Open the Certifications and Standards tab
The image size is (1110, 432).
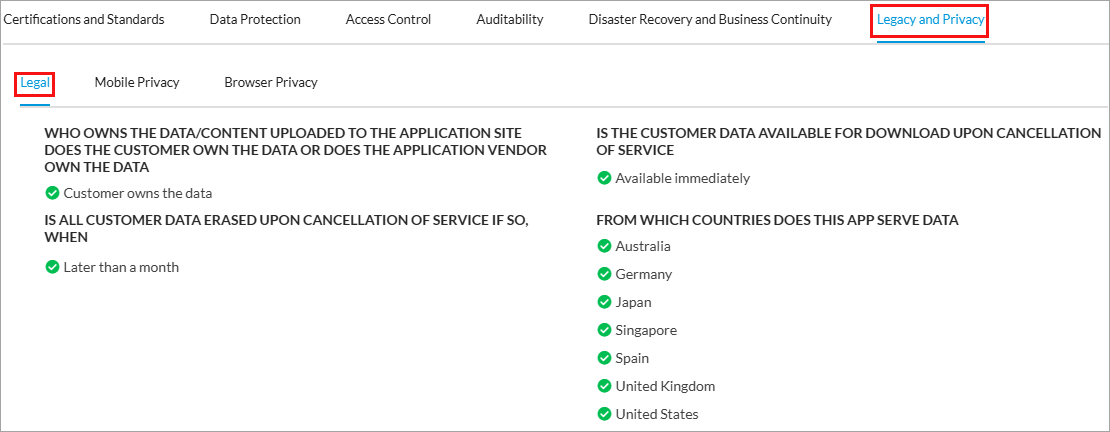(x=84, y=20)
